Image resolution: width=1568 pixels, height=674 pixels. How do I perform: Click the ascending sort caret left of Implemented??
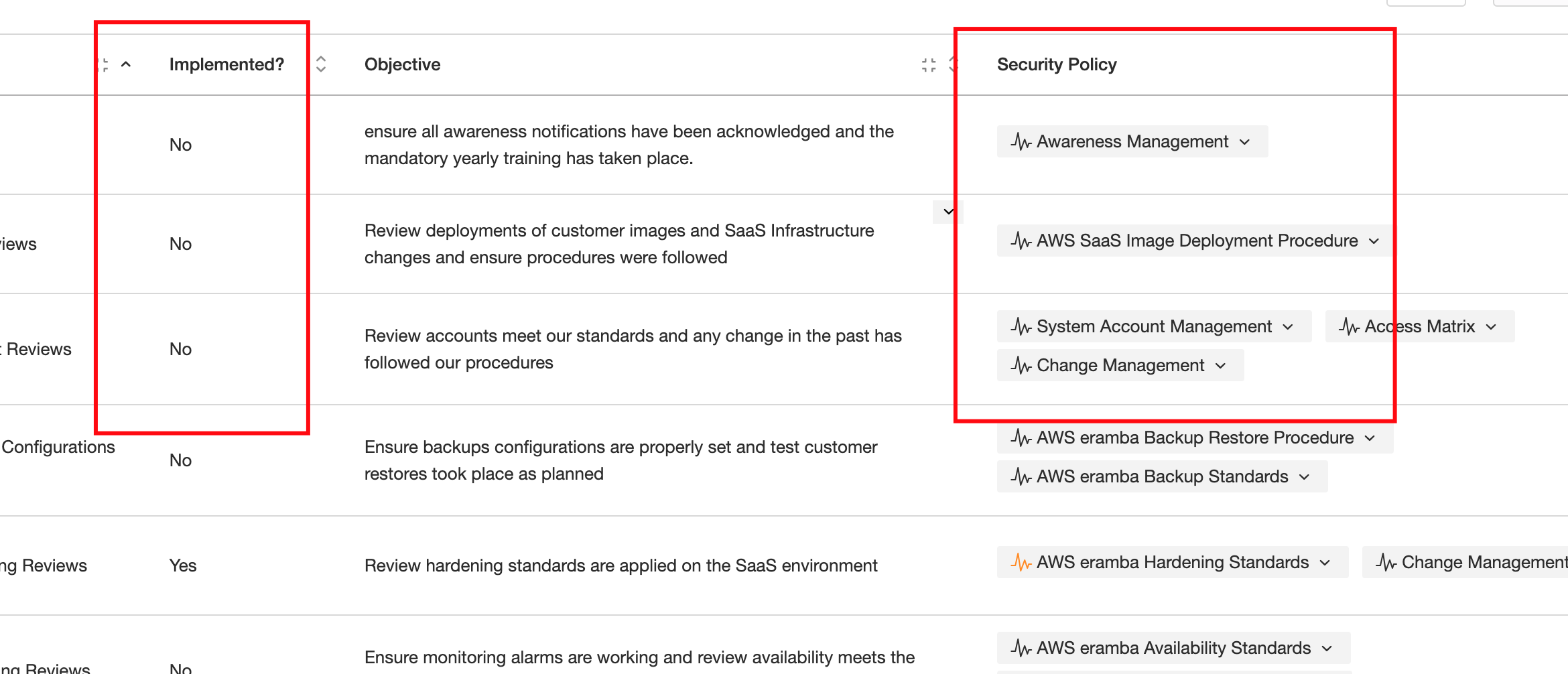(x=125, y=65)
